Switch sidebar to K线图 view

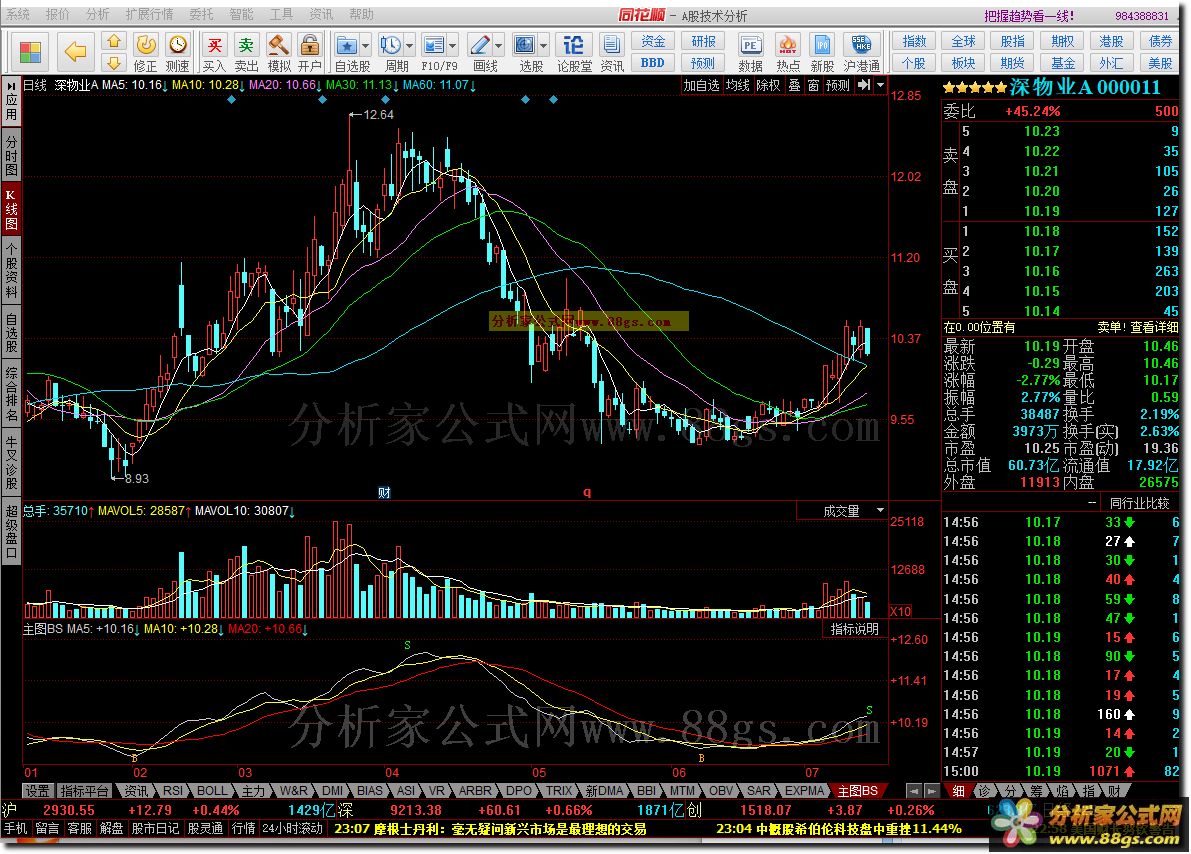(x=11, y=208)
